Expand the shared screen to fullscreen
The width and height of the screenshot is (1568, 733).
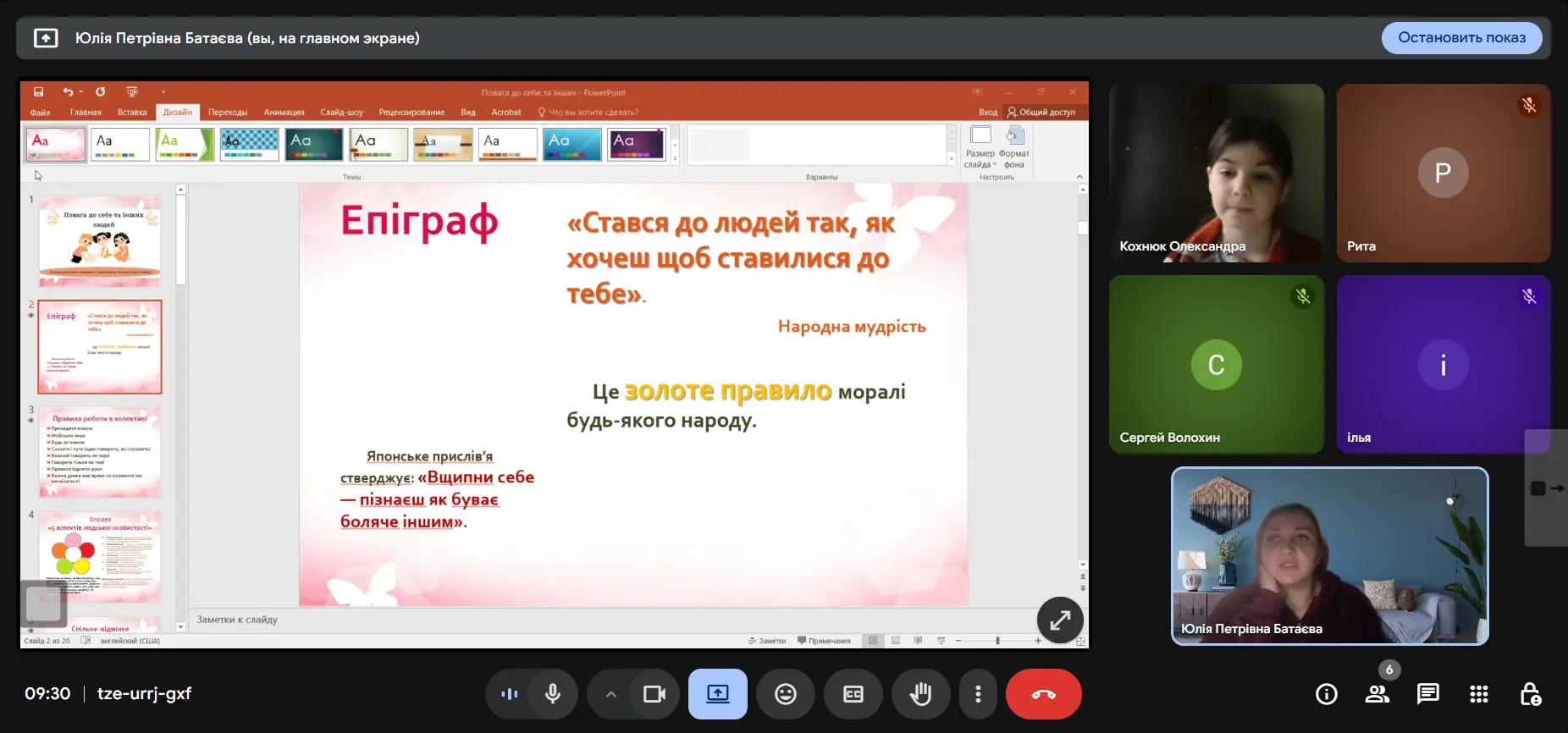pos(1059,620)
